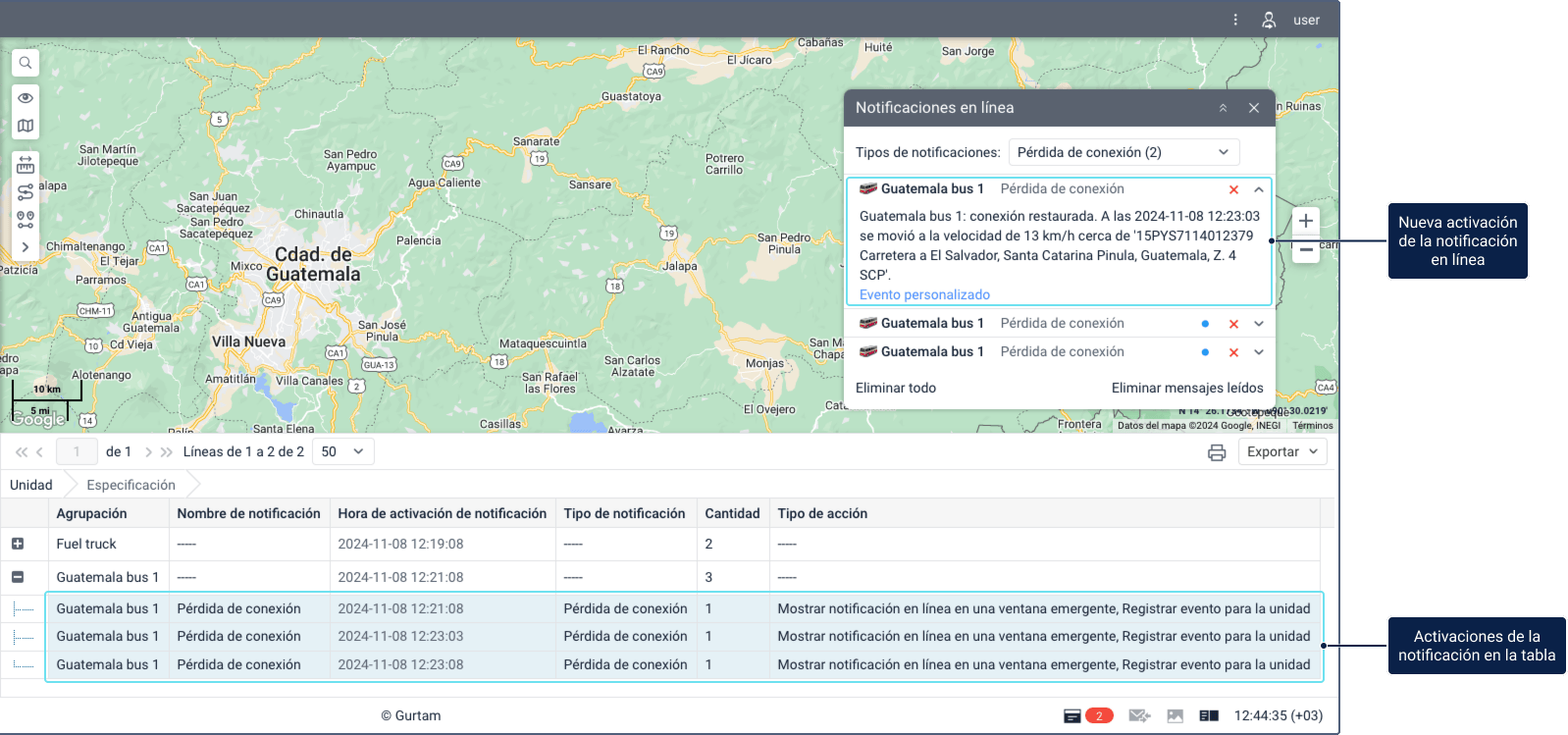Screen dimensions: 1568x735
Task: Open the map layers icon
Action: pyautogui.click(x=26, y=126)
